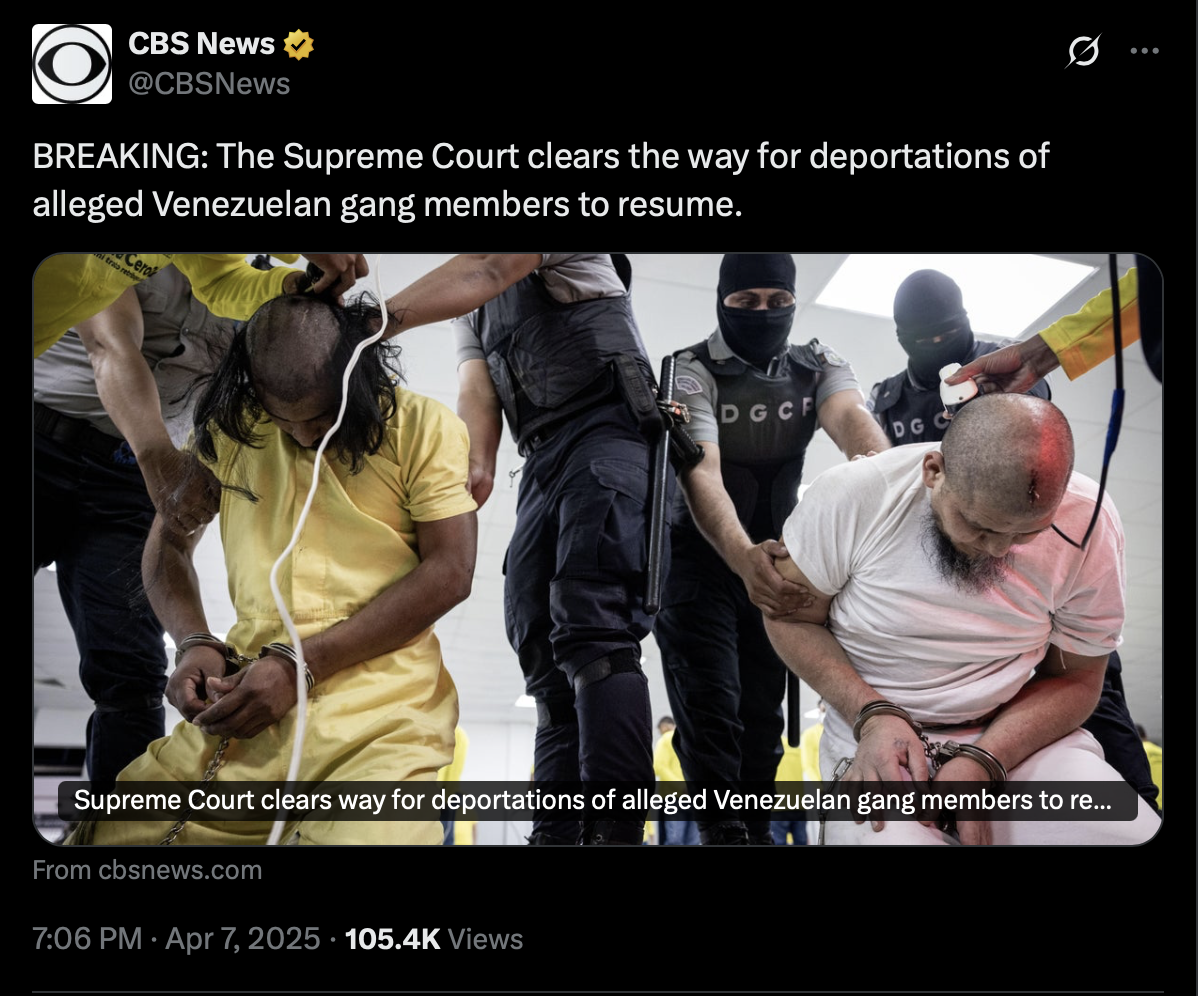Image resolution: width=1198 pixels, height=996 pixels.
Task: Open CBS News profile via display name
Action: click(201, 44)
